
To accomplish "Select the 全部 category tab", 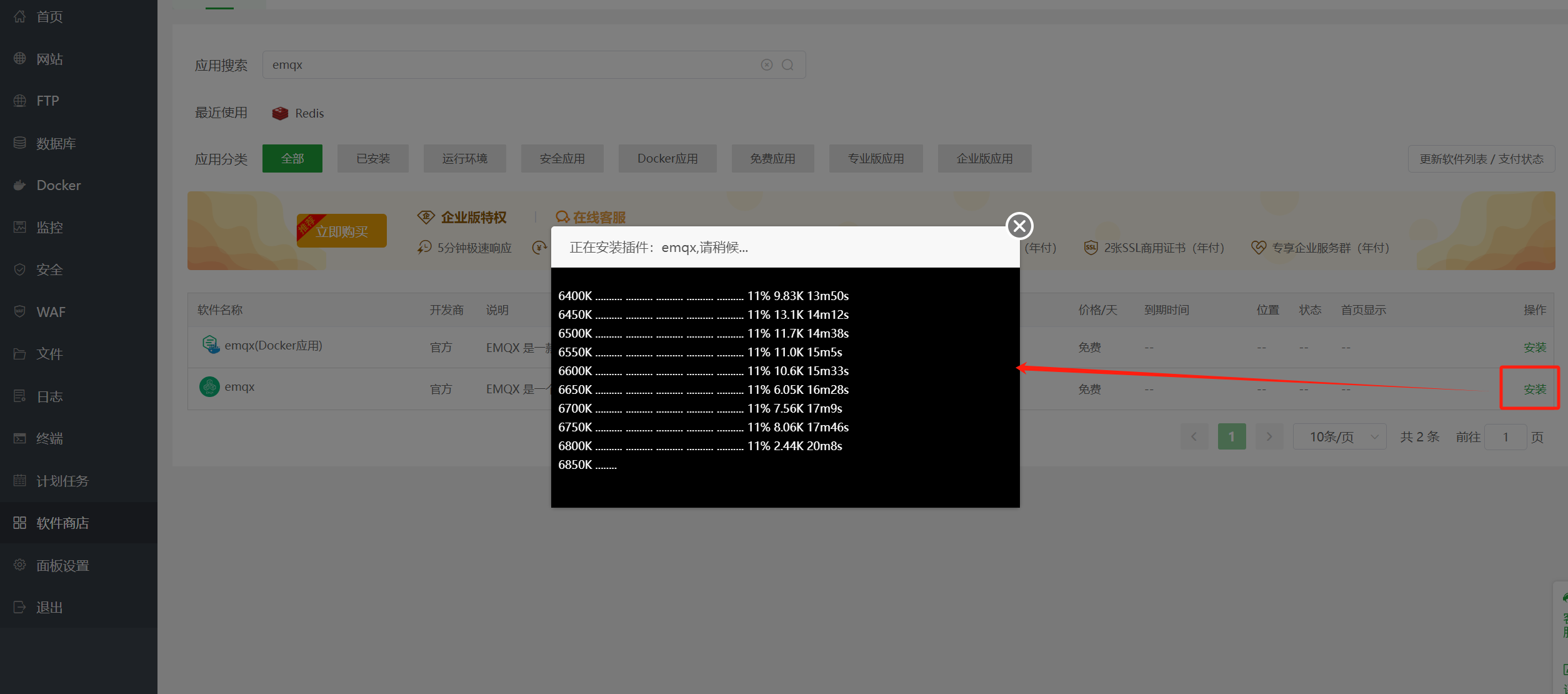I will (292, 159).
